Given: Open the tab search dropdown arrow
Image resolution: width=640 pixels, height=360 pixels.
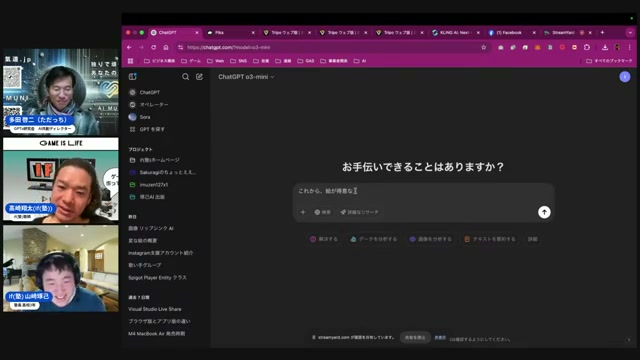Looking at the screenshot, I should [x=630, y=33].
